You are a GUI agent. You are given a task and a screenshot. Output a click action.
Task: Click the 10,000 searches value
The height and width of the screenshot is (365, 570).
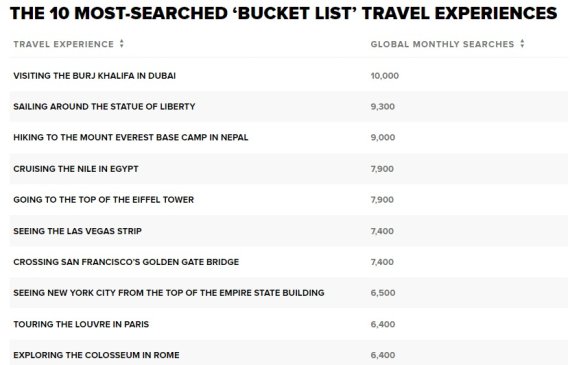pyautogui.click(x=385, y=76)
